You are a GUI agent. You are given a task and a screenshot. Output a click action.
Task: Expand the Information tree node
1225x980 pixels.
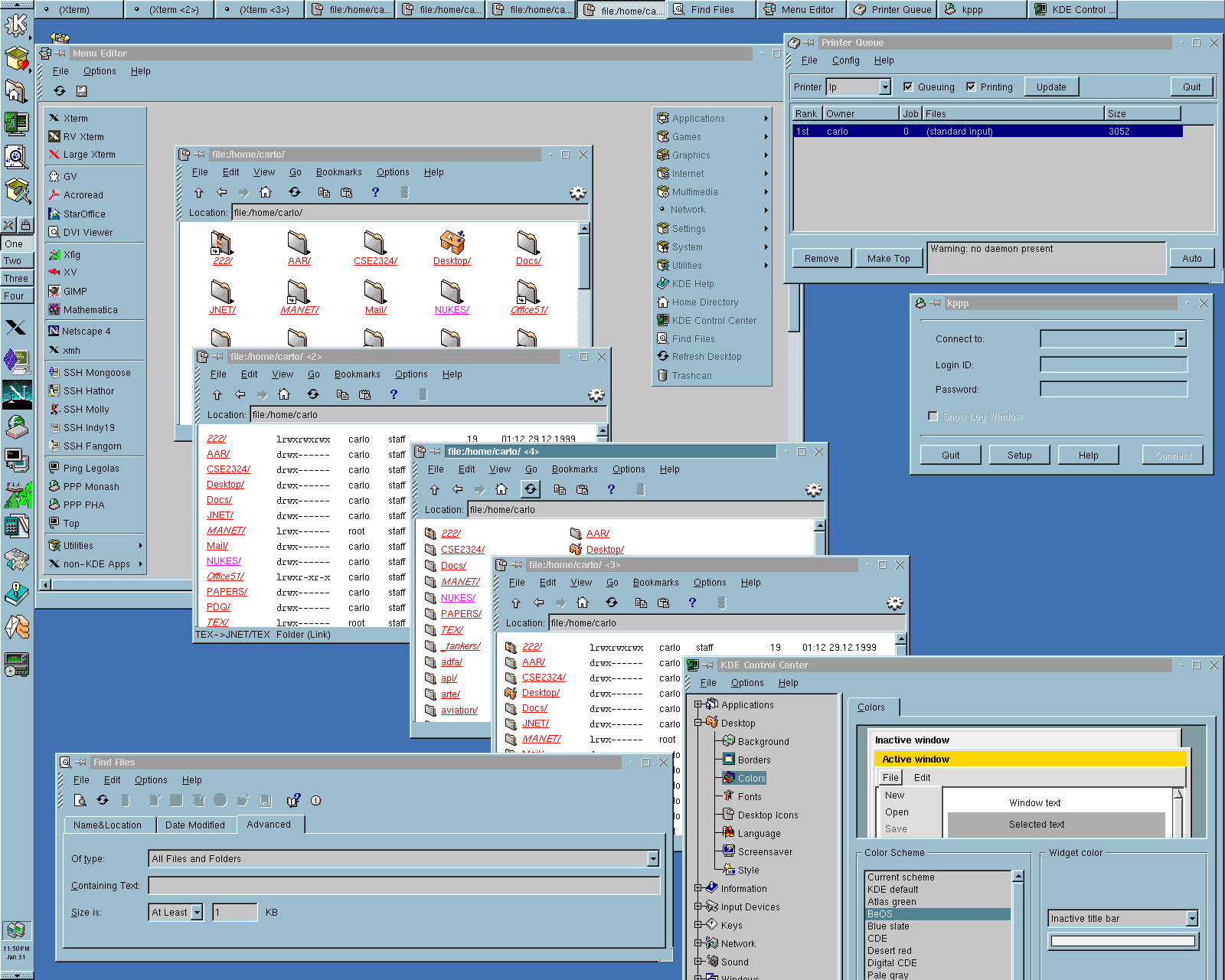697,888
